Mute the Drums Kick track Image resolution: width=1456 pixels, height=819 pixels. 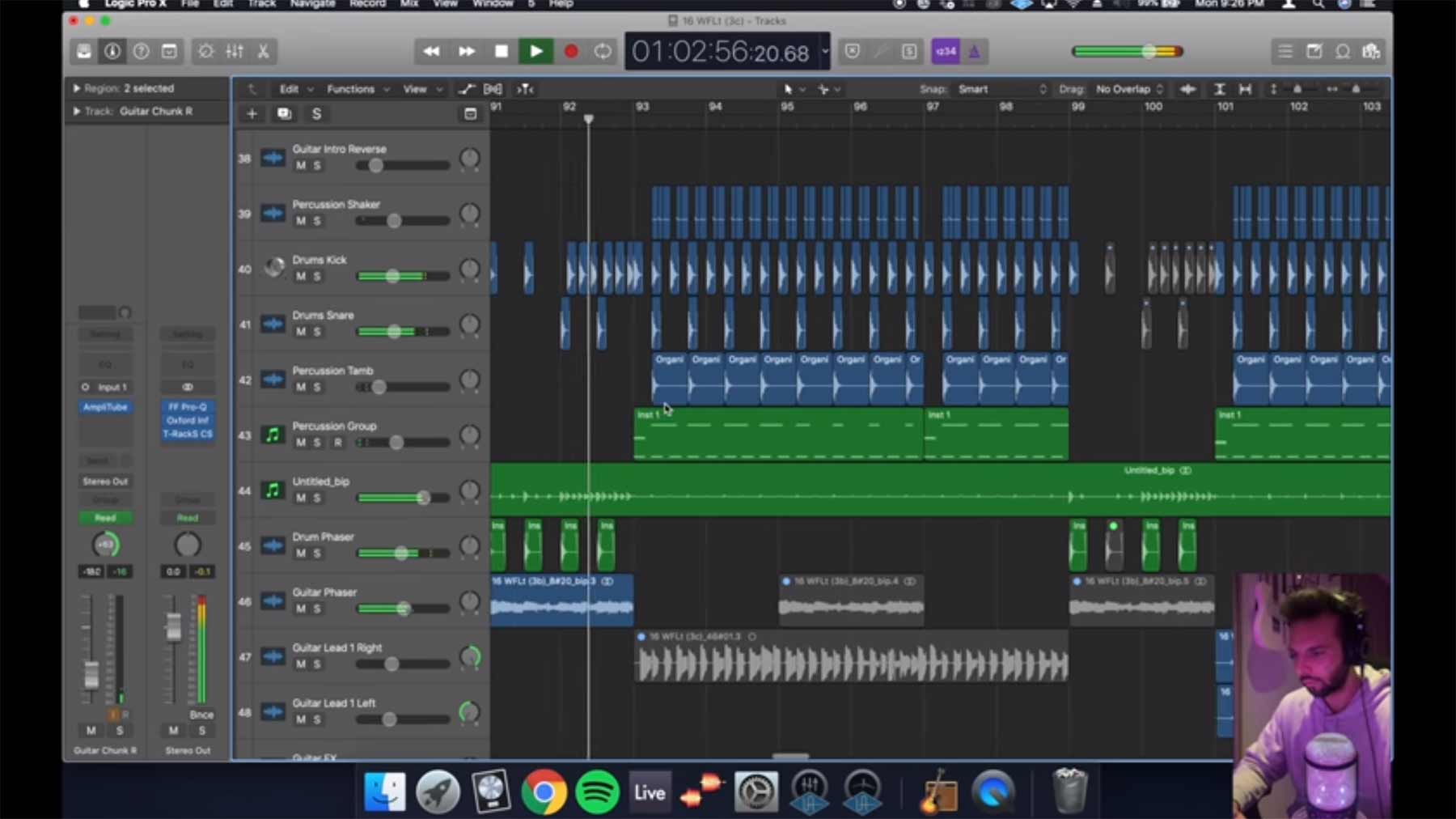coord(301,277)
